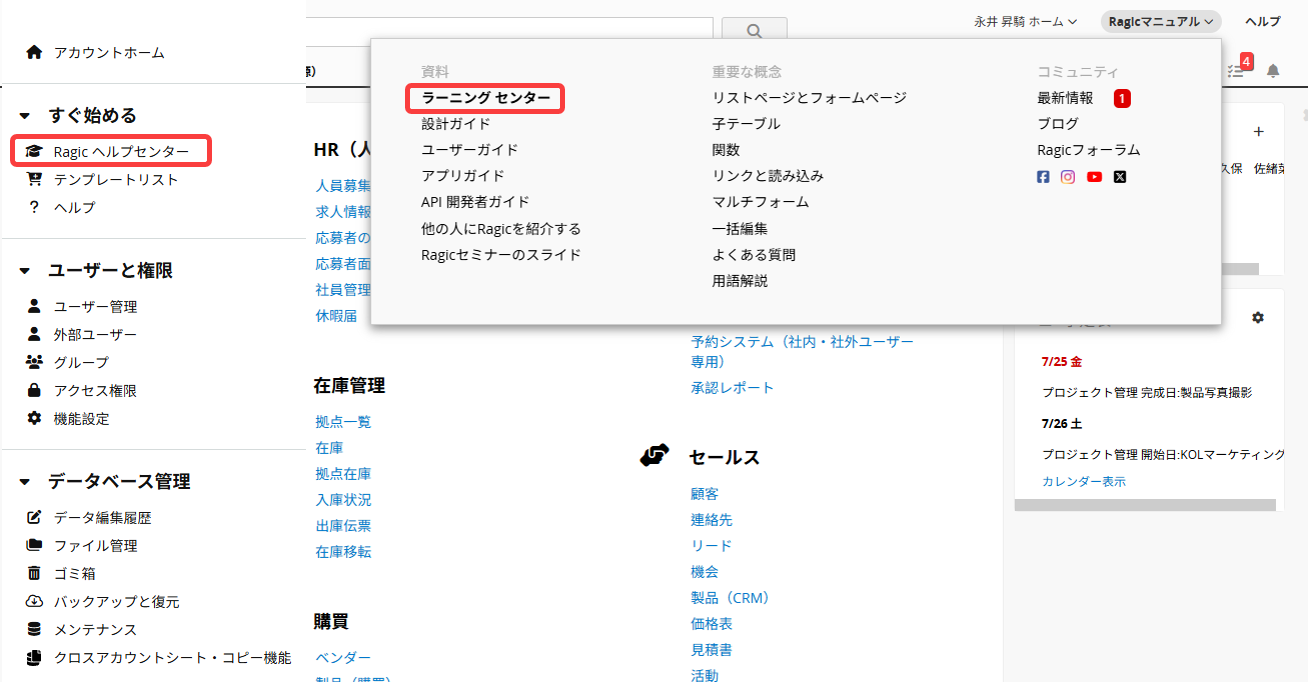The height and width of the screenshot is (682, 1308).
Task: Open メンテナンス in the sidebar
Action: coord(95,629)
